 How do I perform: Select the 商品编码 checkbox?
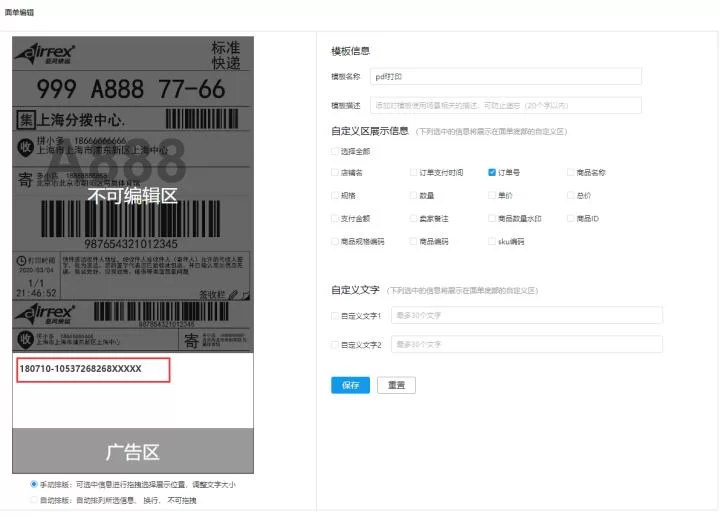[x=413, y=241]
